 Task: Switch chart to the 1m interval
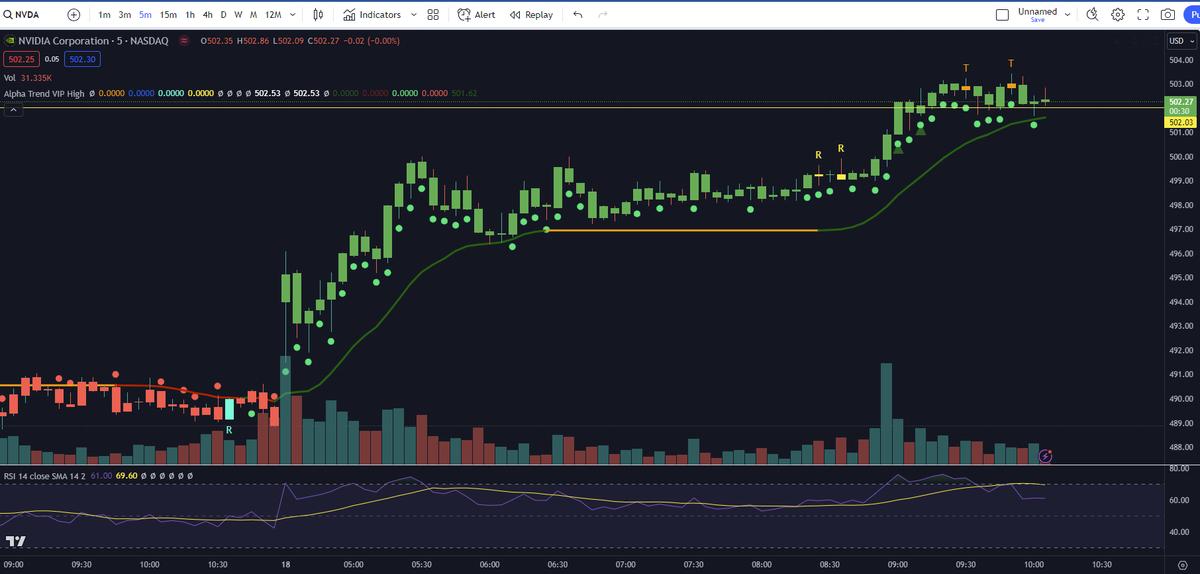(x=104, y=15)
